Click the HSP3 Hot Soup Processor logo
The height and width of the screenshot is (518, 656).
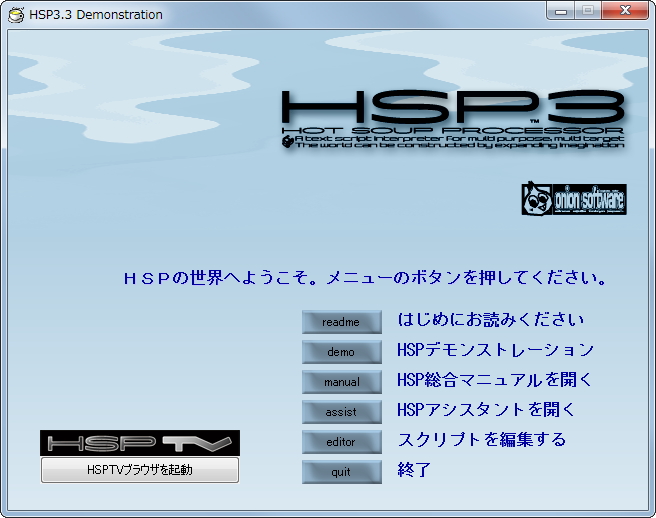453,119
